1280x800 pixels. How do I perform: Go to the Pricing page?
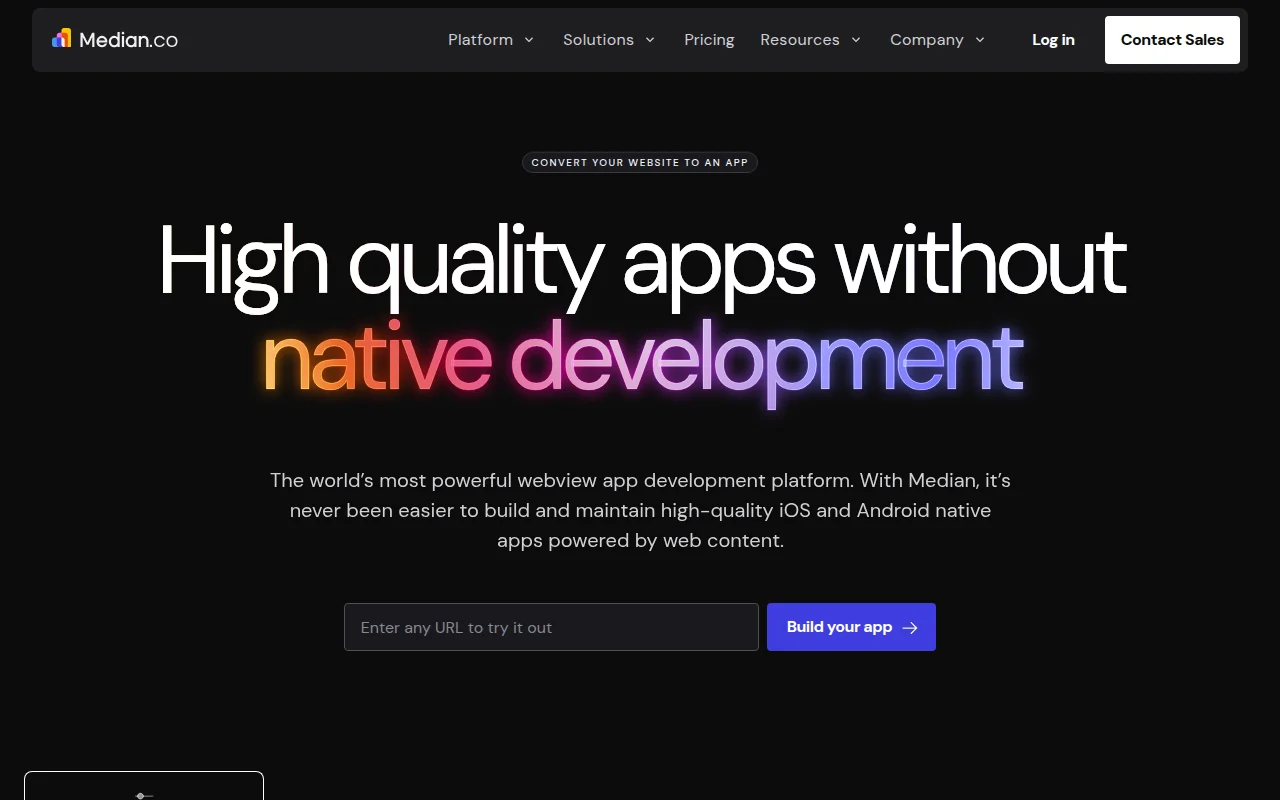click(709, 40)
